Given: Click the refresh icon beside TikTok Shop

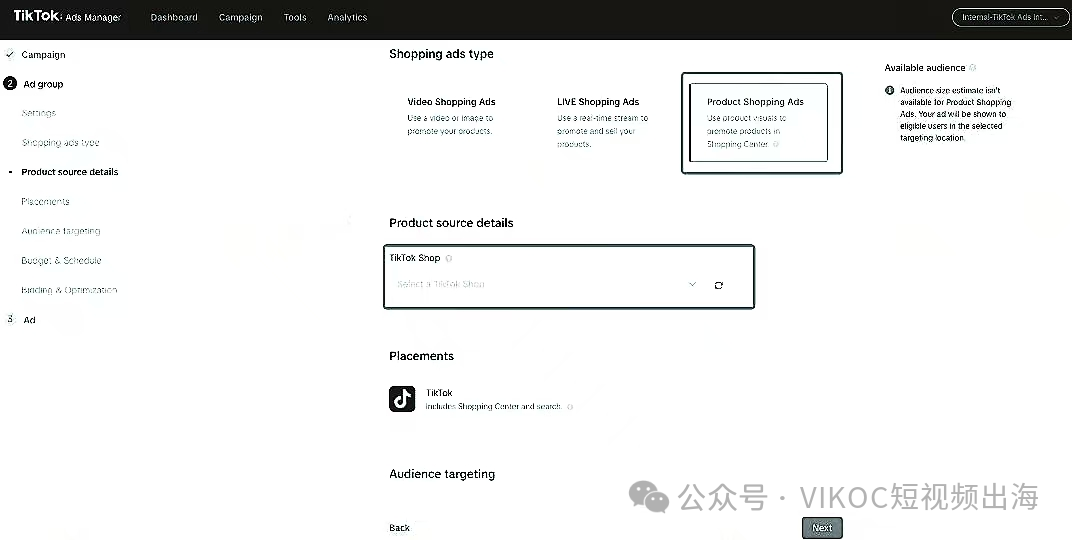Looking at the screenshot, I should tap(719, 285).
